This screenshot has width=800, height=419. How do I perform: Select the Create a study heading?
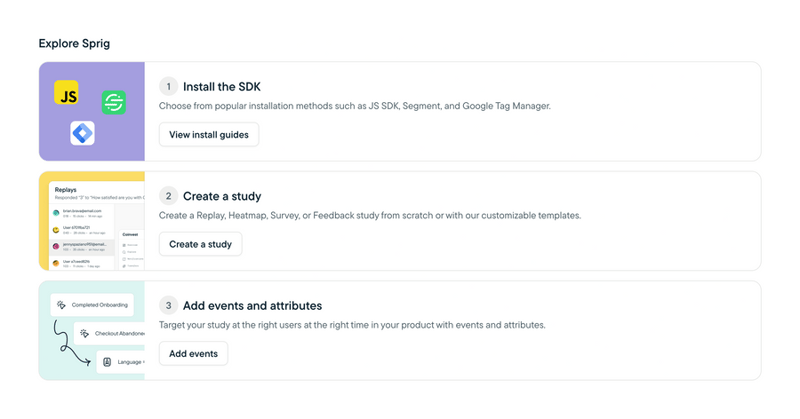[222, 196]
